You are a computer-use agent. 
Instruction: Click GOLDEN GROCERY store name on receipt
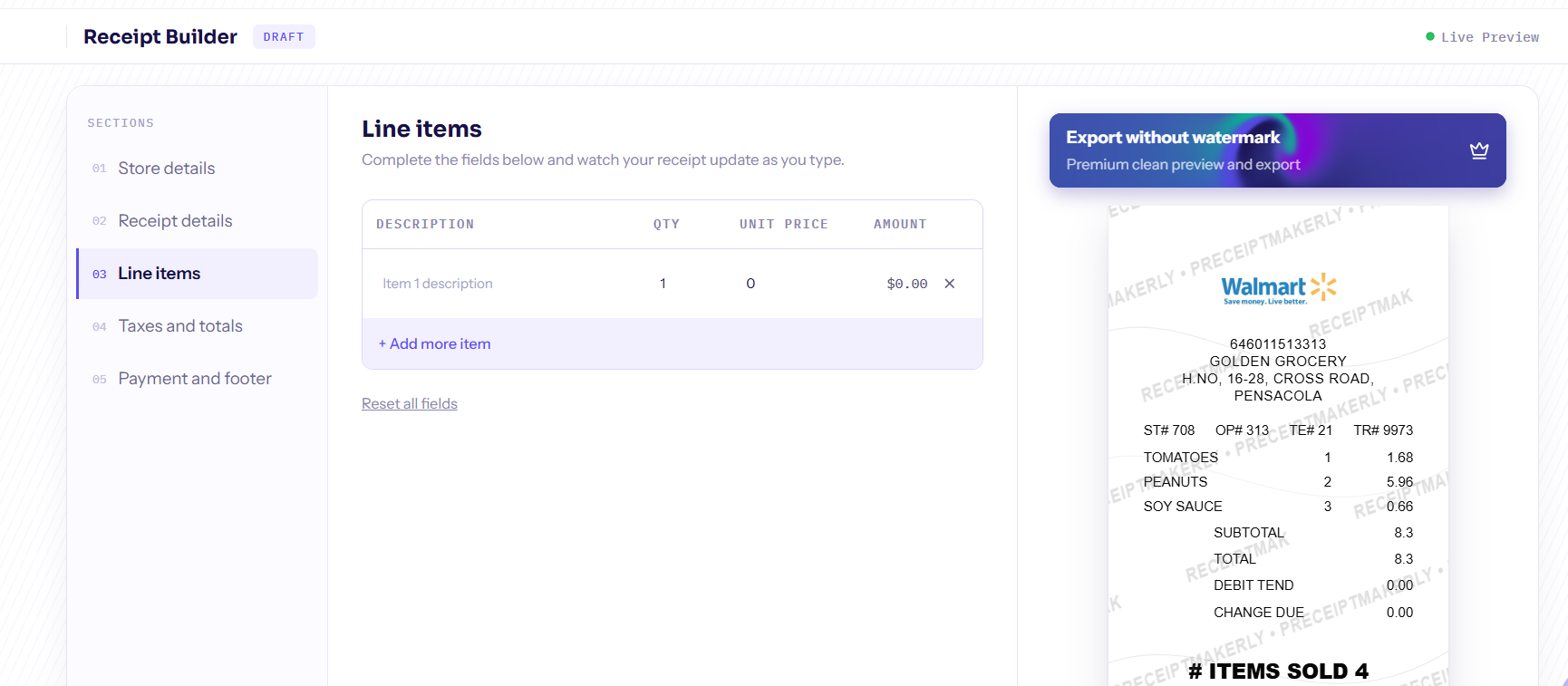(1278, 362)
